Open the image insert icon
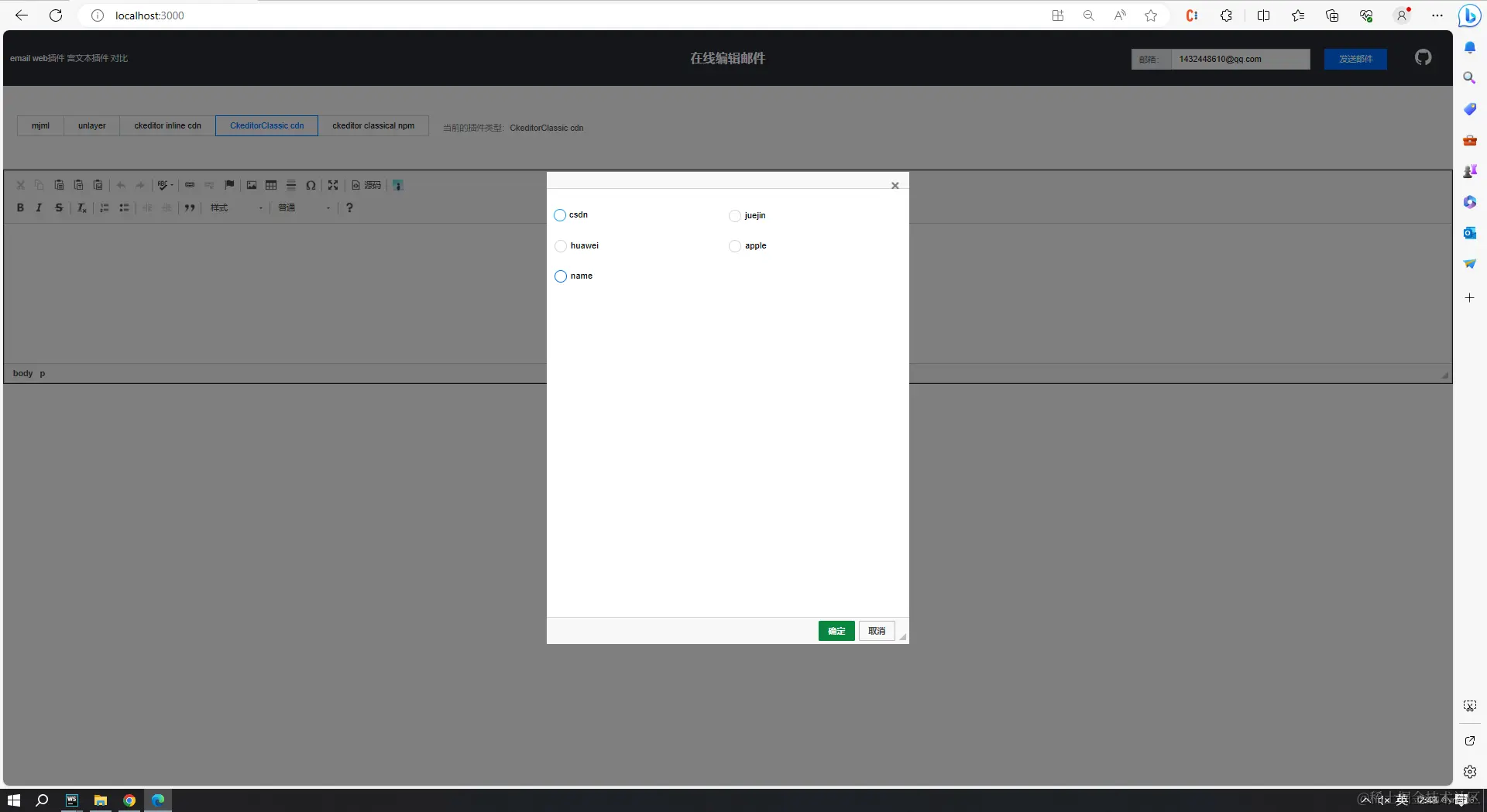This screenshot has height=812, width=1487. [x=252, y=186]
